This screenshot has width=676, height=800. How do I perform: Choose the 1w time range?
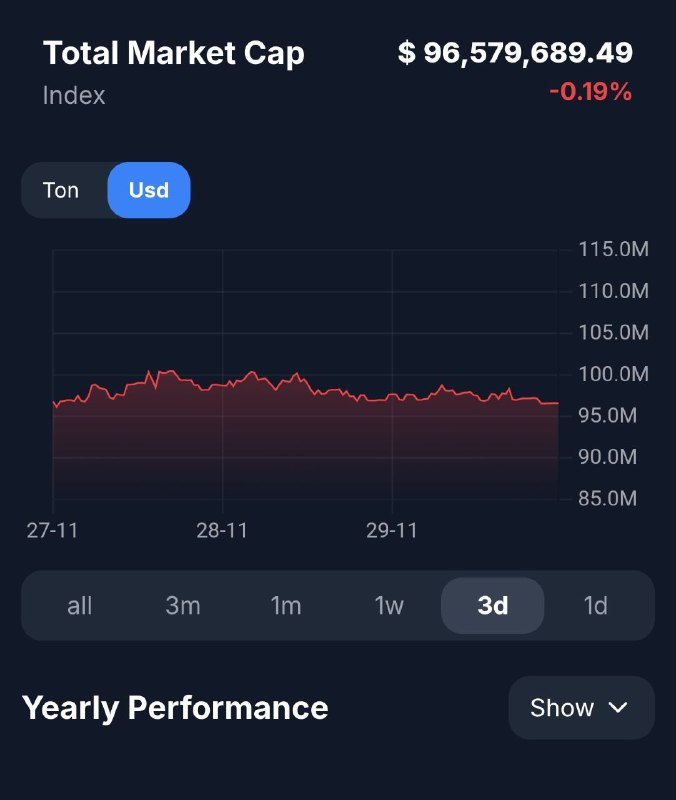tap(389, 606)
